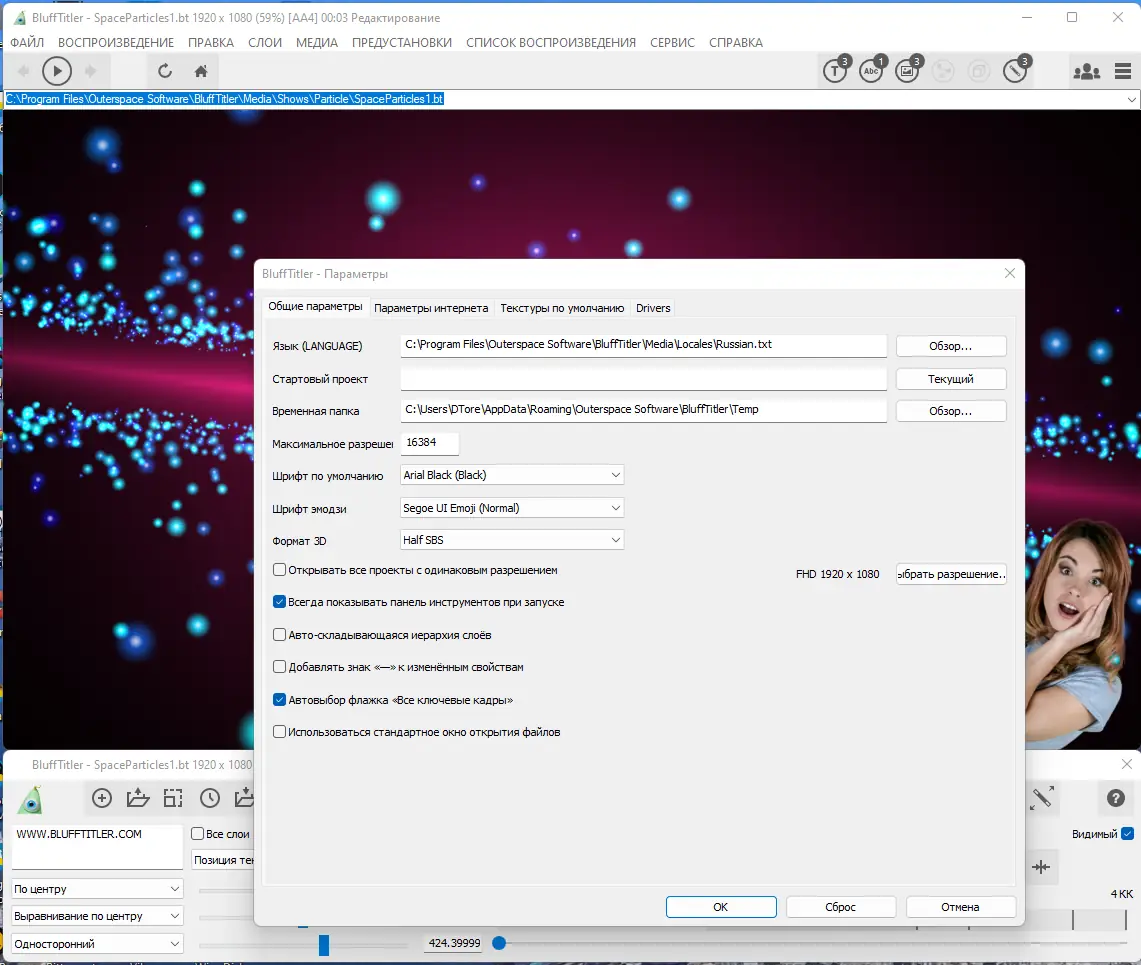Click the Сброс button
The height and width of the screenshot is (965, 1141).
point(840,907)
